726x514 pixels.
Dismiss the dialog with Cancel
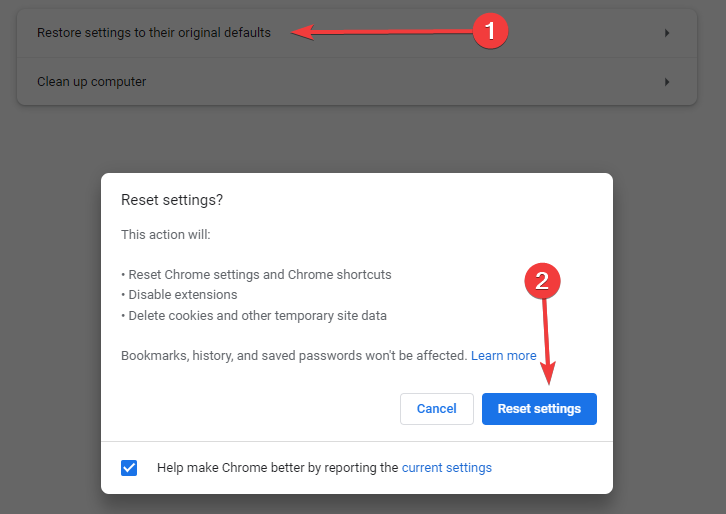(x=437, y=409)
